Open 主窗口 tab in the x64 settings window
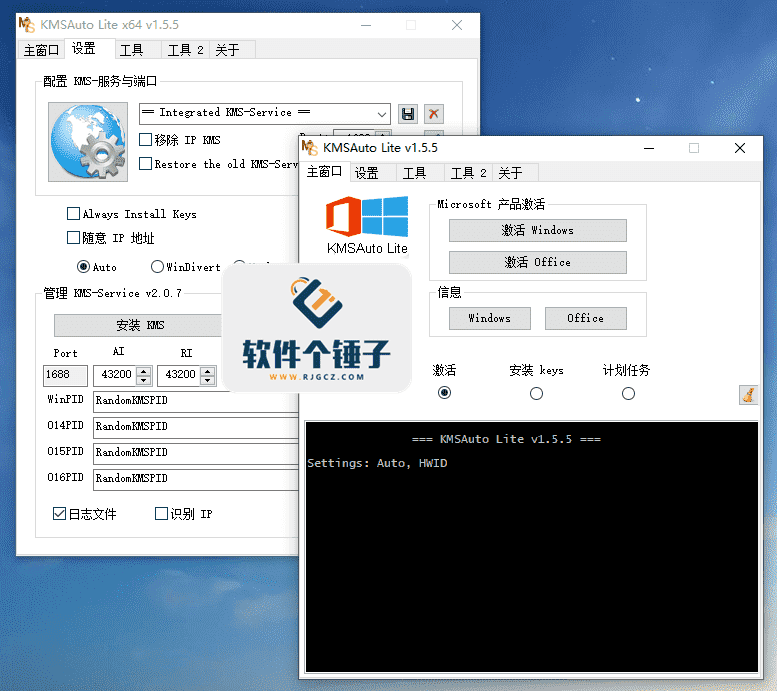Viewport: 777px width, 691px height. 41,50
